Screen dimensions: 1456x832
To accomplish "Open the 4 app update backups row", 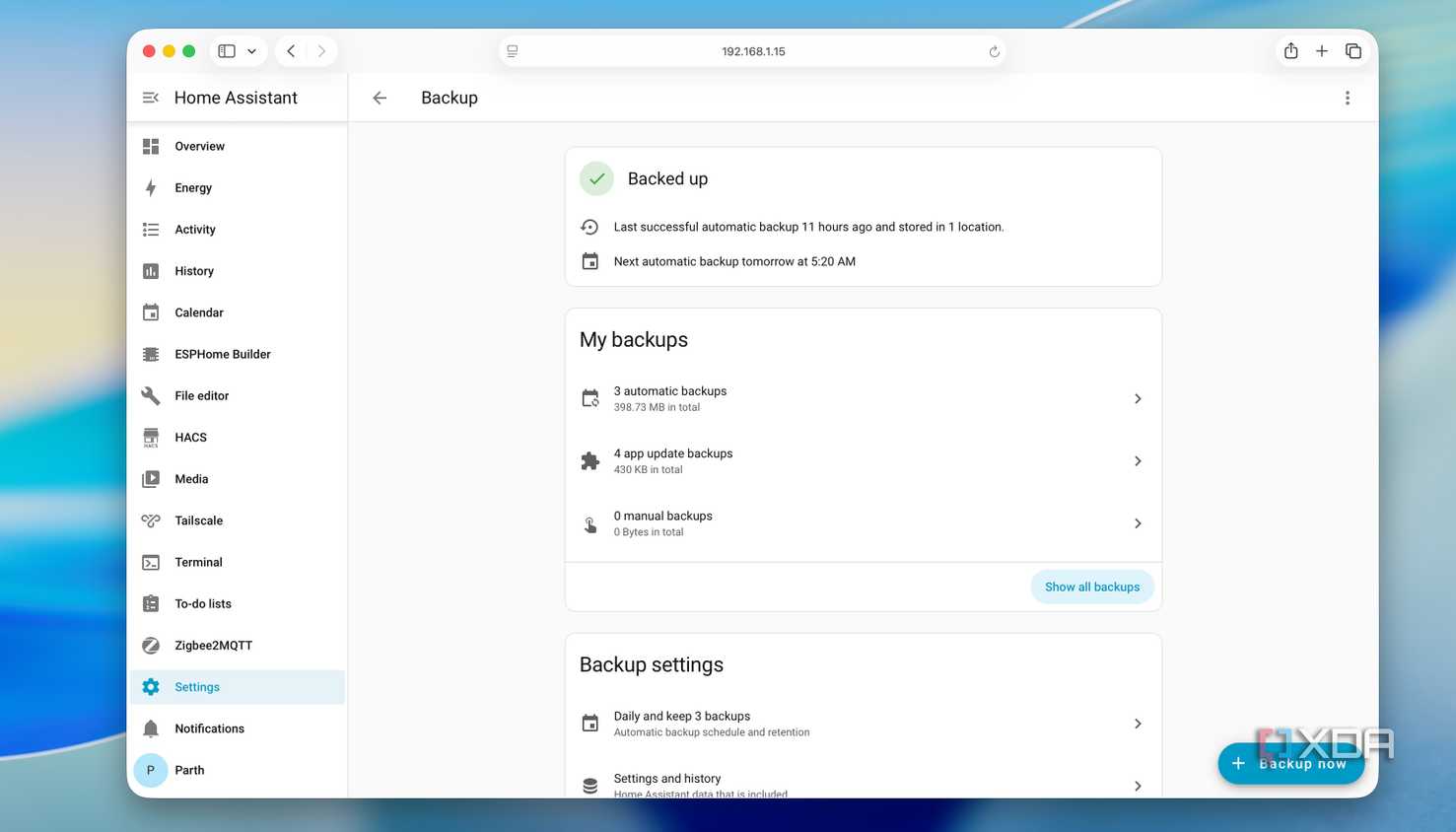I will pos(864,461).
